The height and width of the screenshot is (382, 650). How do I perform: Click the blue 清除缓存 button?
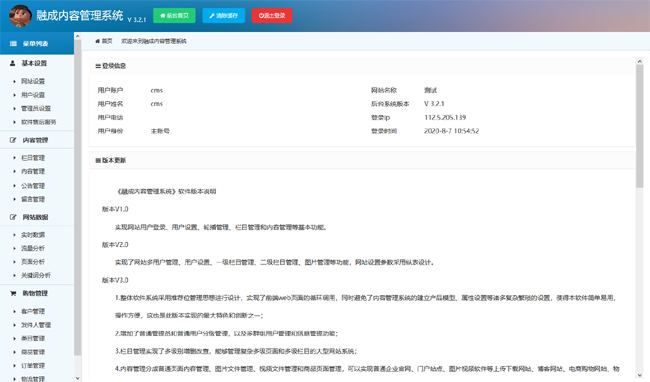pos(223,16)
